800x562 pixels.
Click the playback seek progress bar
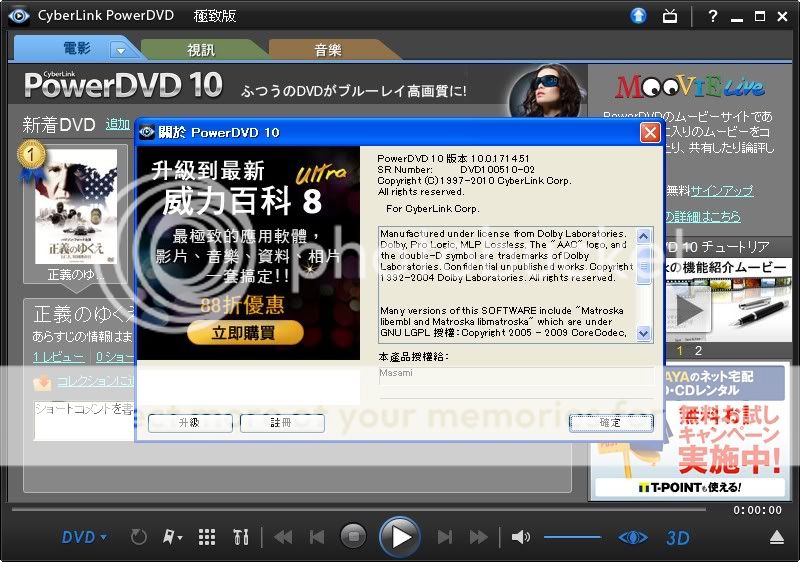coord(359,509)
